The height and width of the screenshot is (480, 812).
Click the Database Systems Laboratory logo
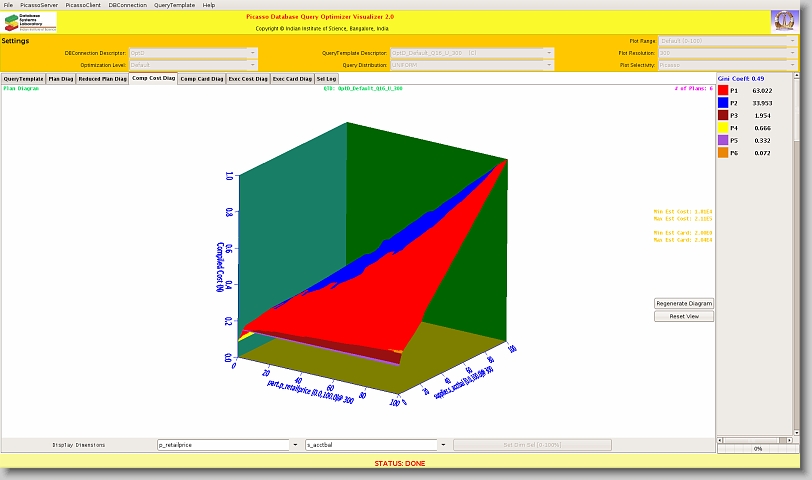(31, 22)
